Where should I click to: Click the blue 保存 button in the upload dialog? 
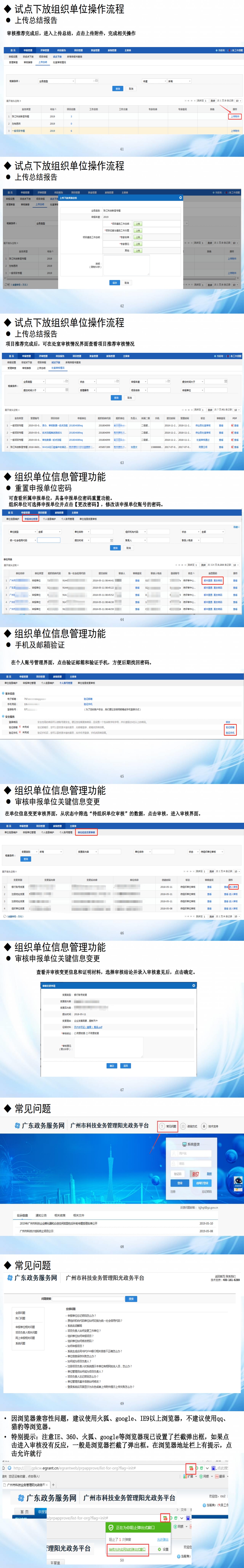pos(114,282)
